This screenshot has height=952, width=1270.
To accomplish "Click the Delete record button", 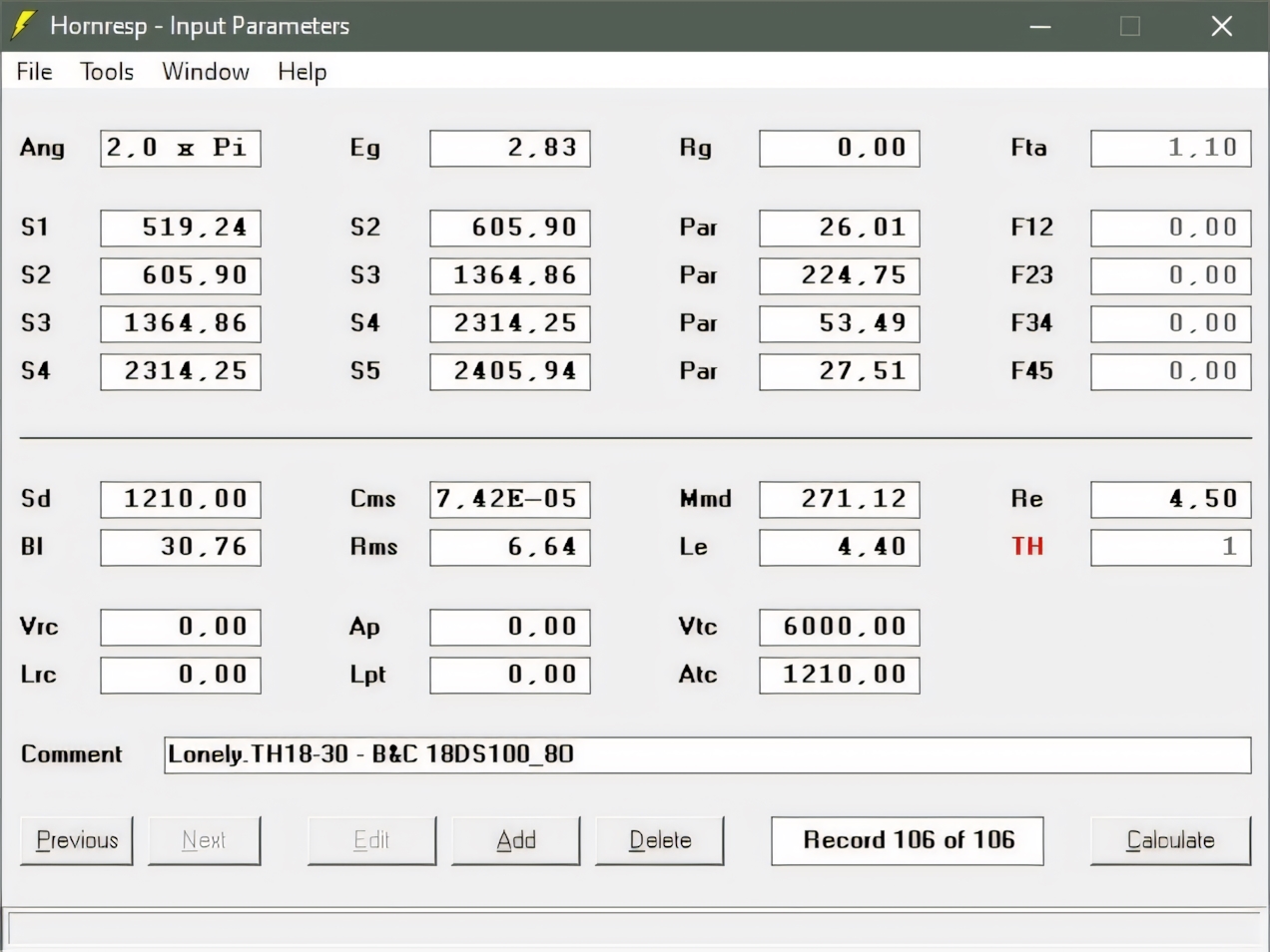I will click(659, 840).
